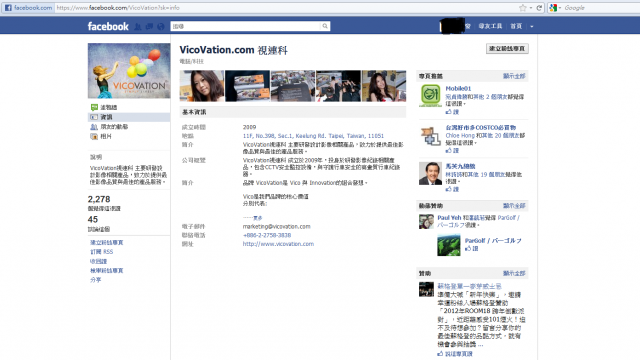
Task: Open friend requests icon in header
Action: coord(138,27)
